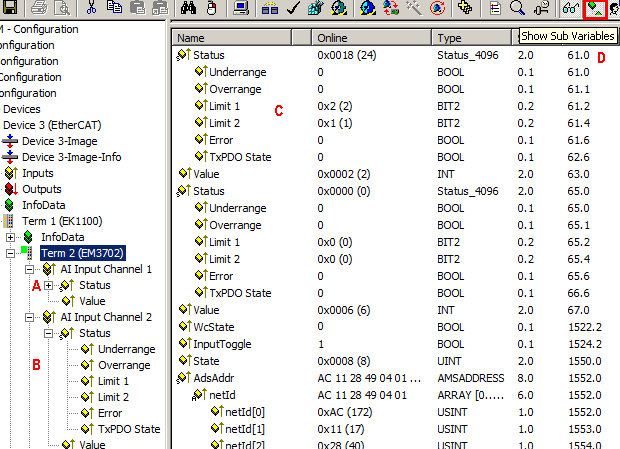620x449 pixels.
Task: Click the Choose Target System computer icon
Action: [241, 7]
